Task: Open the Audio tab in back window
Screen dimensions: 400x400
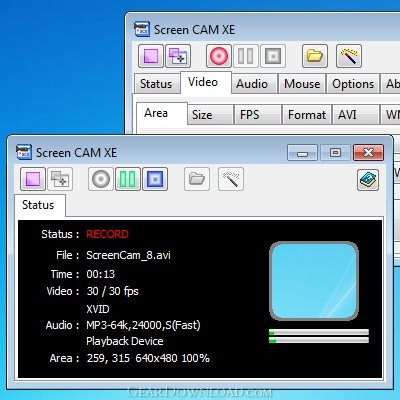Action: [253, 84]
